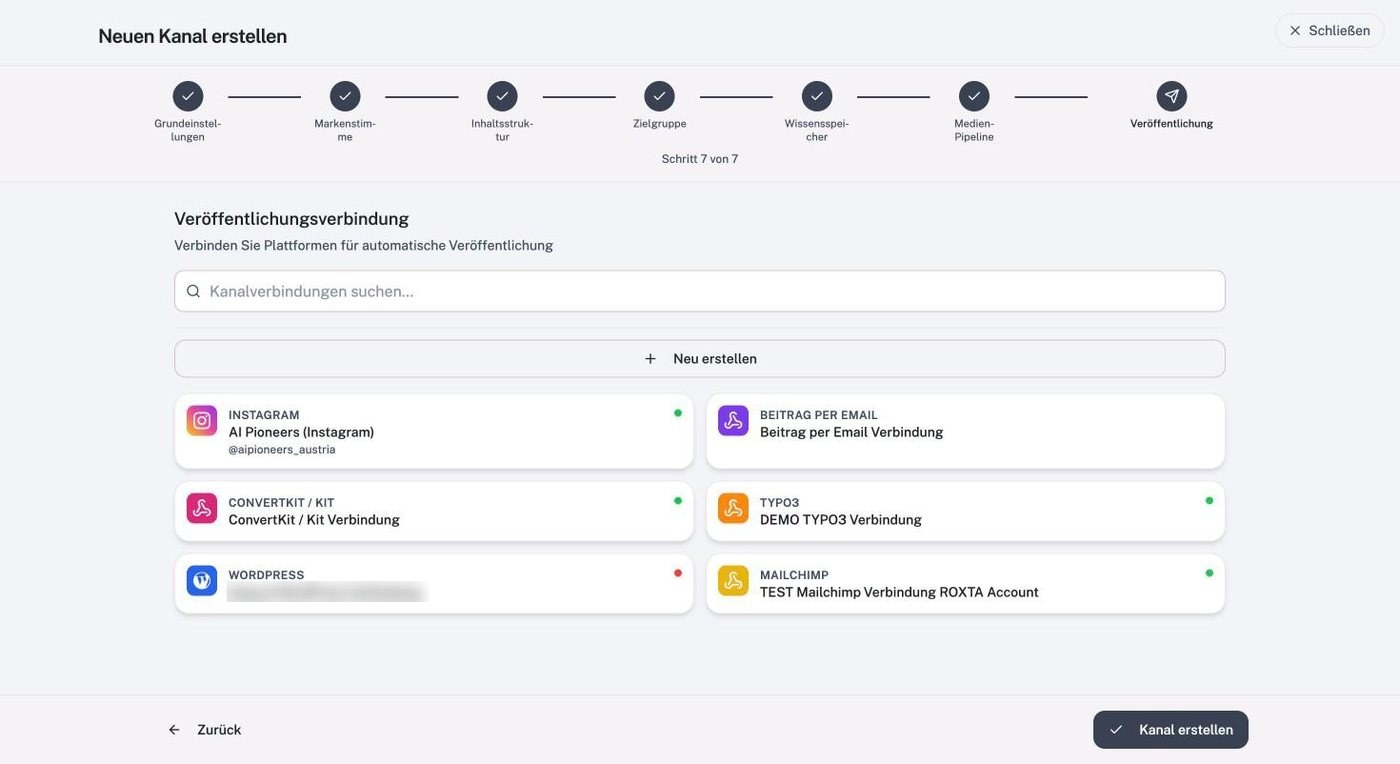The image size is (1400, 764).
Task: Click the Veröffentlichung paper plane step icon
Action: [x=1172, y=97]
